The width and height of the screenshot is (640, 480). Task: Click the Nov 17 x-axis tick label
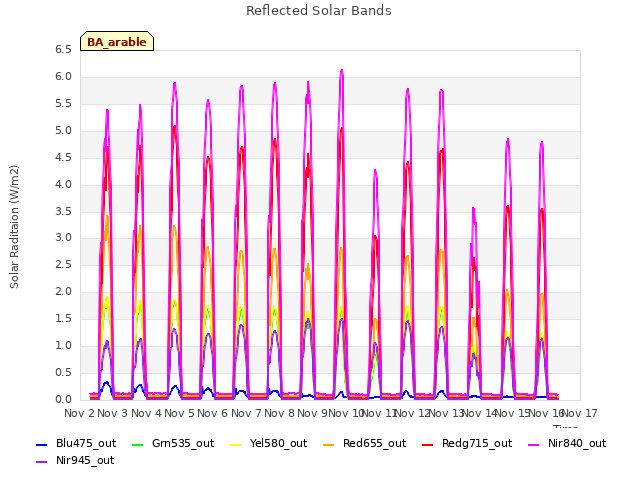tap(580, 413)
